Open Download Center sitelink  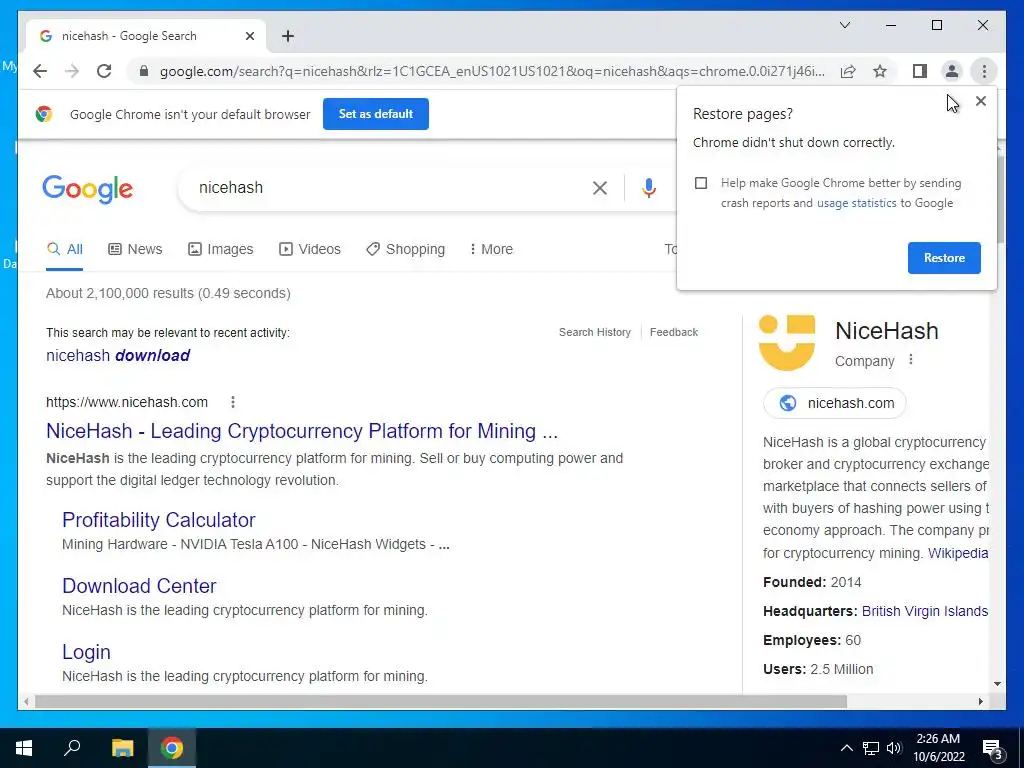click(x=139, y=586)
